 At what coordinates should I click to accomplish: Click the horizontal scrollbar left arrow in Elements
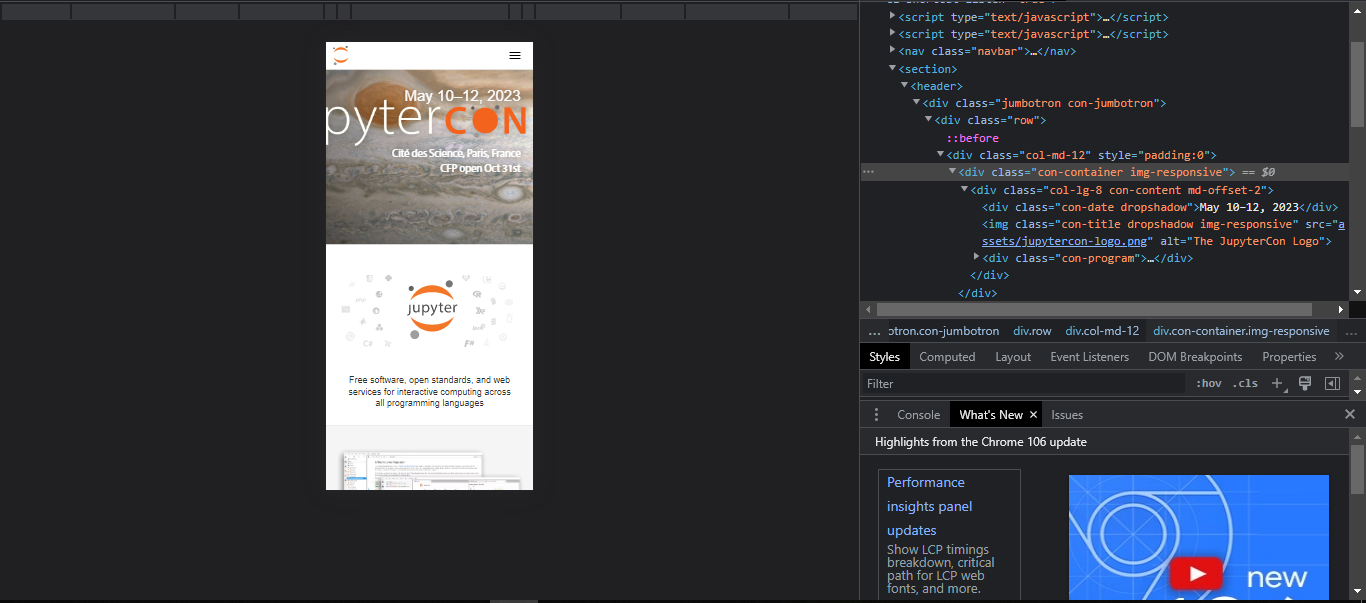click(x=868, y=310)
